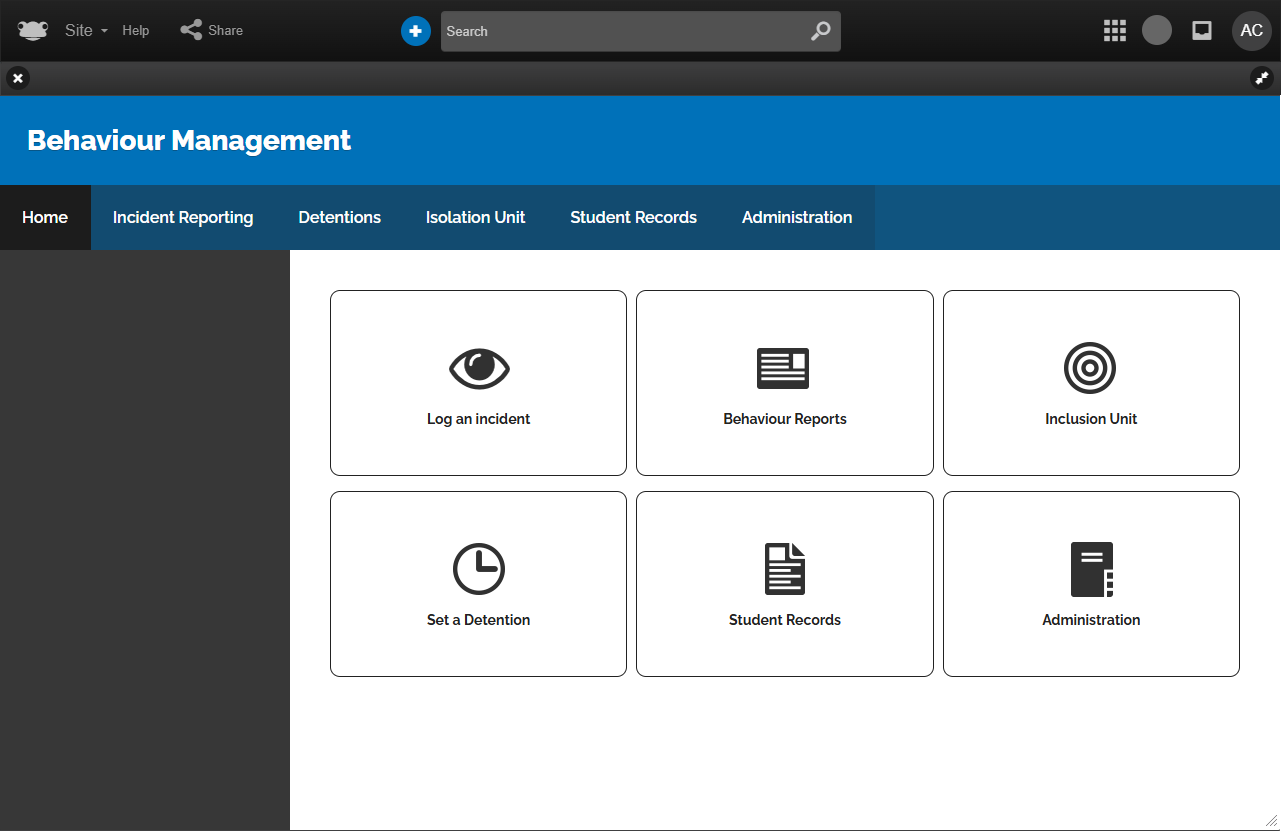Click the frog logo icon
The image size is (1281, 831).
(33, 31)
